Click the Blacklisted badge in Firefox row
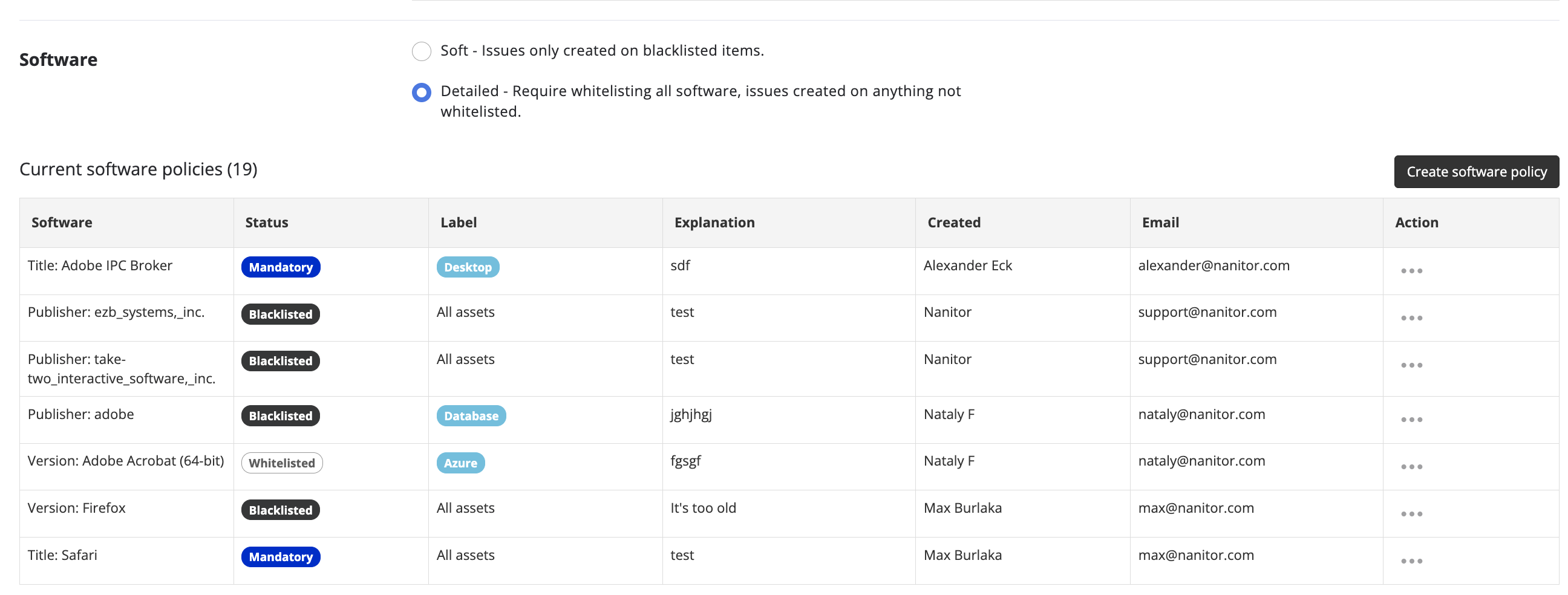Image resolution: width=1568 pixels, height=595 pixels. (281, 510)
